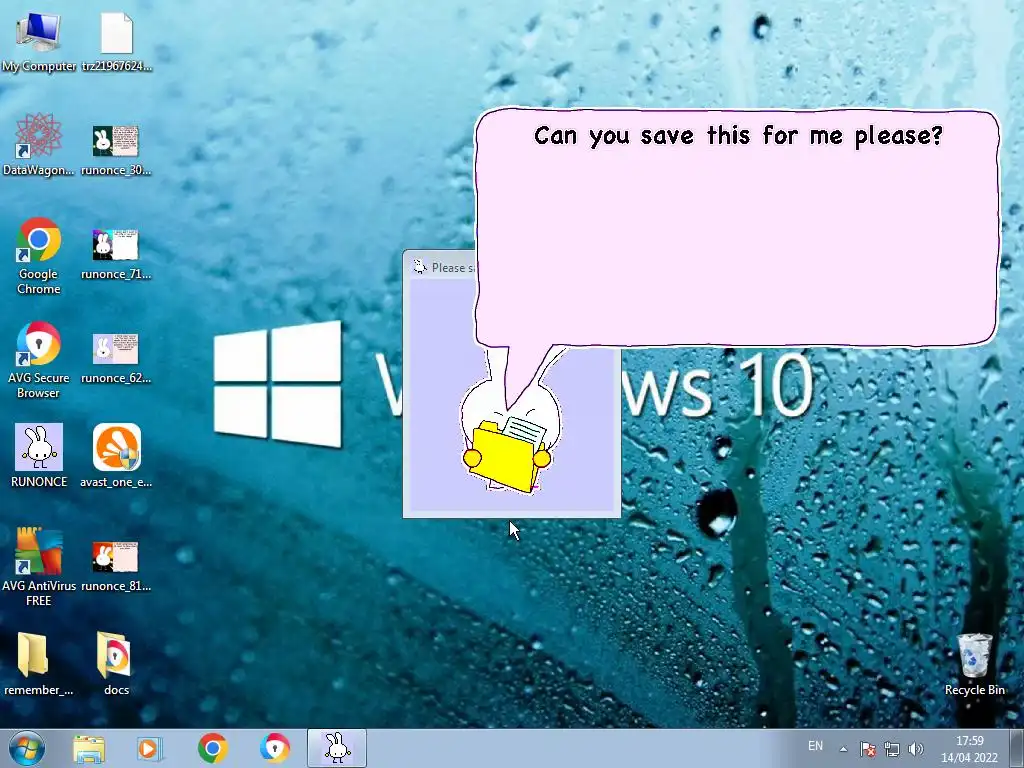
Task: Open AVG Secure Browser from taskbar
Action: point(275,748)
